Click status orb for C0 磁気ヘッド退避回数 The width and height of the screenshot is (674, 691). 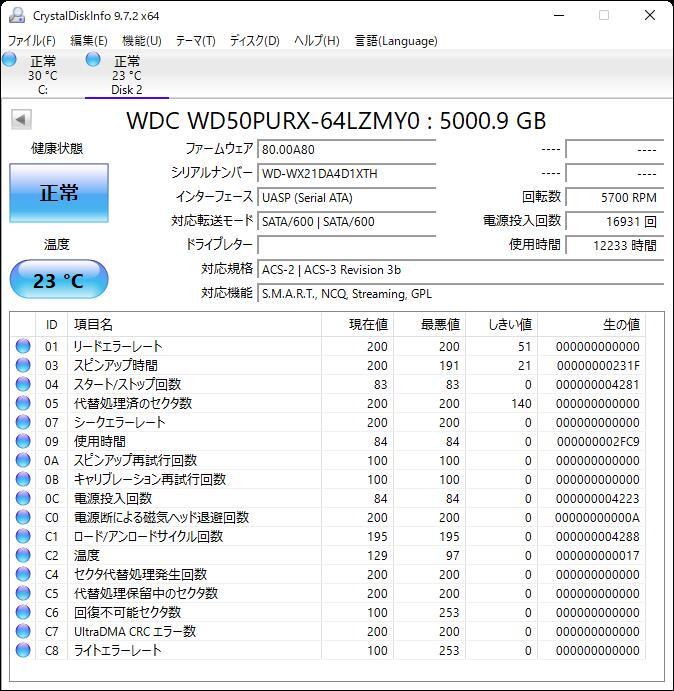click(x=23, y=517)
